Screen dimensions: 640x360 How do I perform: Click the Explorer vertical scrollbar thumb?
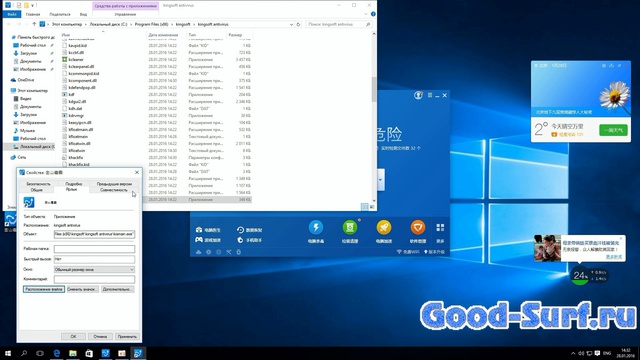374,89
